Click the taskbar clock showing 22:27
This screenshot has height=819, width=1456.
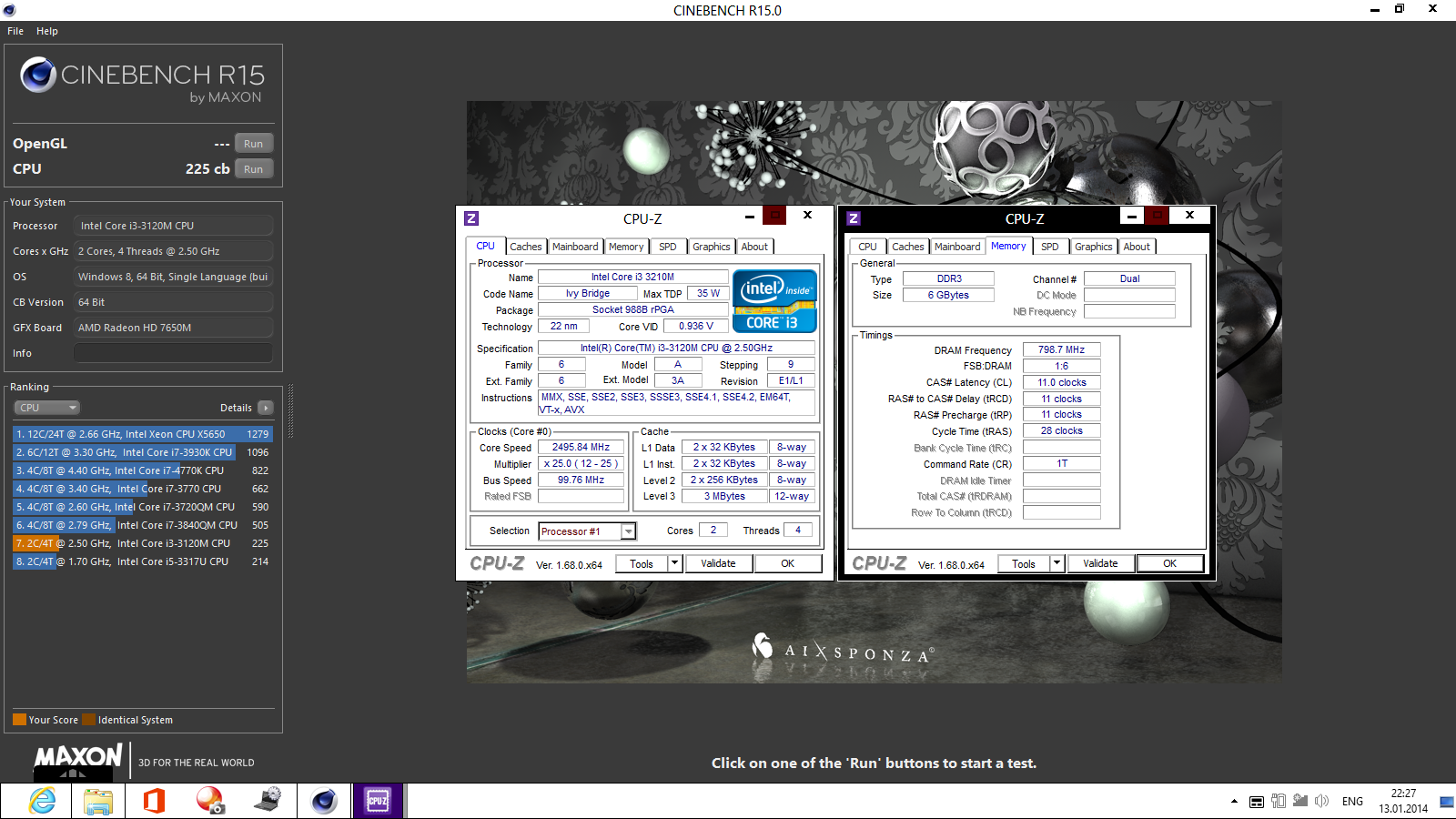pyautogui.click(x=1403, y=801)
